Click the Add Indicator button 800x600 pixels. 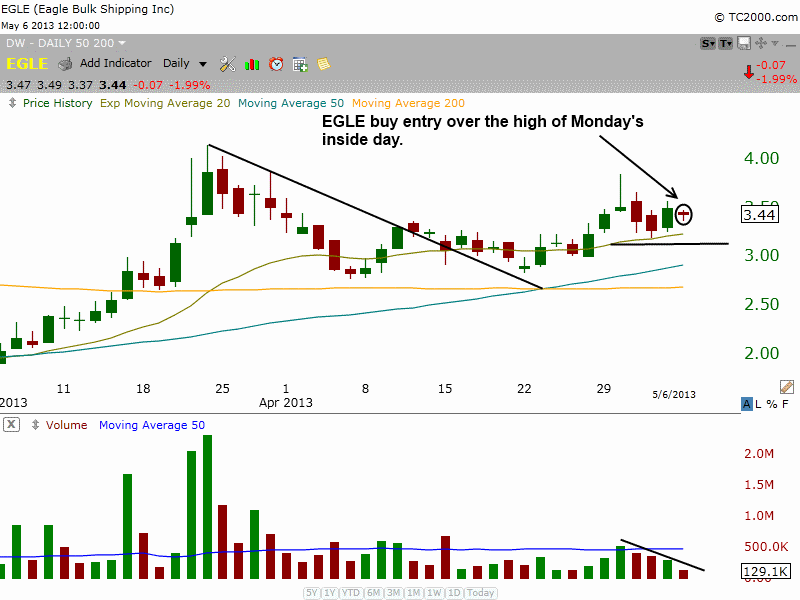(115, 63)
